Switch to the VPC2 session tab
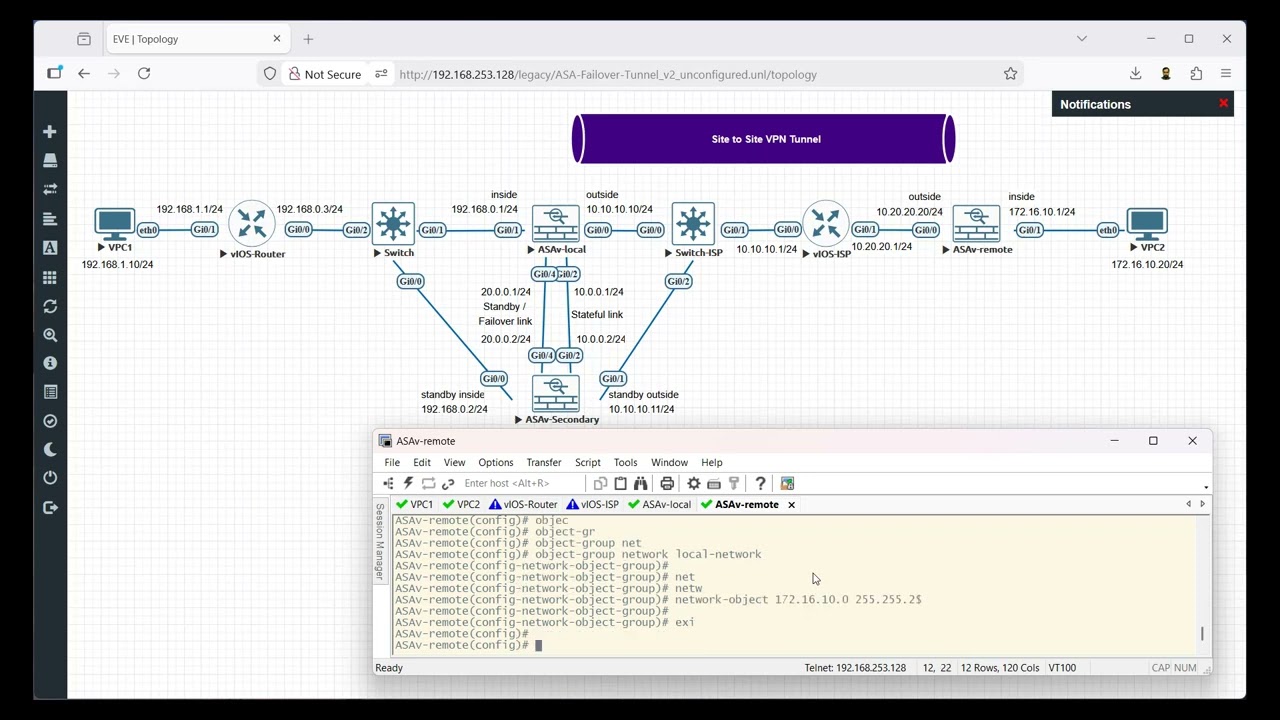This screenshot has height=720, width=1280. click(462, 505)
